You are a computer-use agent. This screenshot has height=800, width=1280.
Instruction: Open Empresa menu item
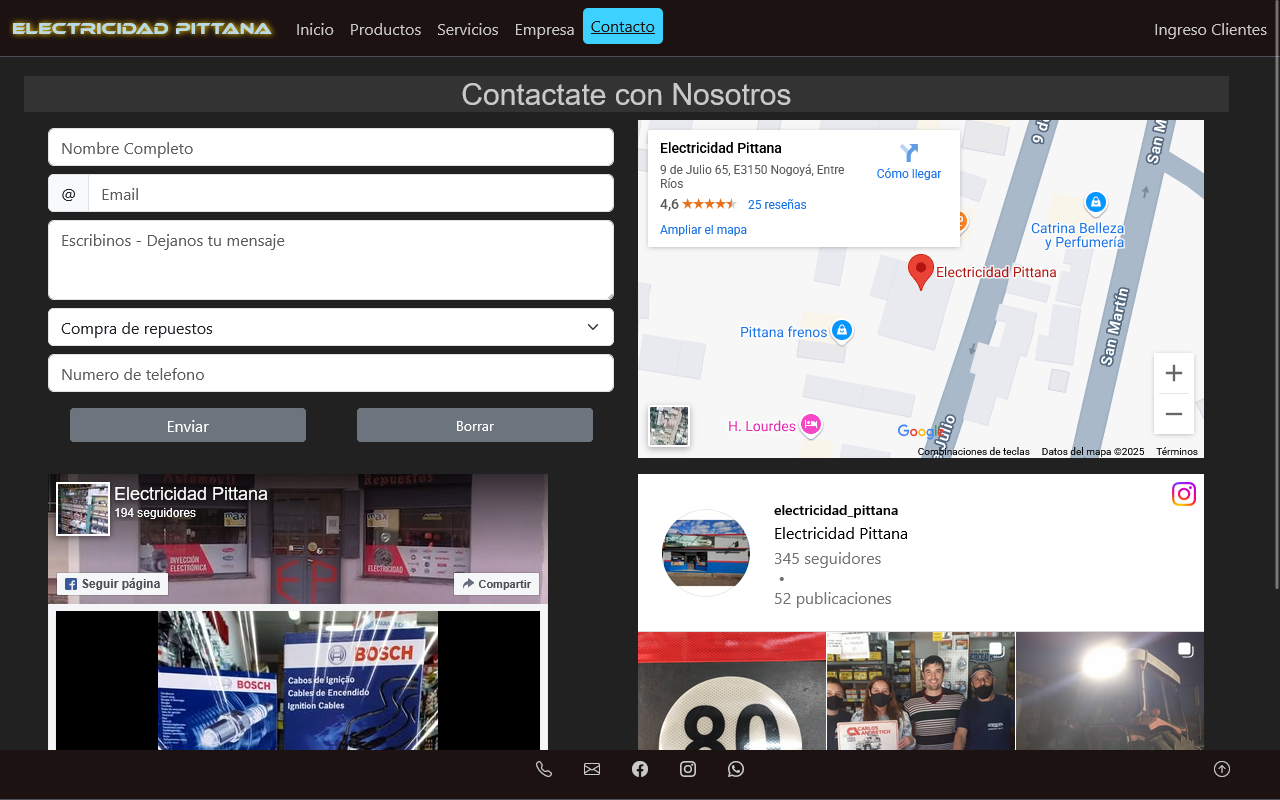(544, 29)
